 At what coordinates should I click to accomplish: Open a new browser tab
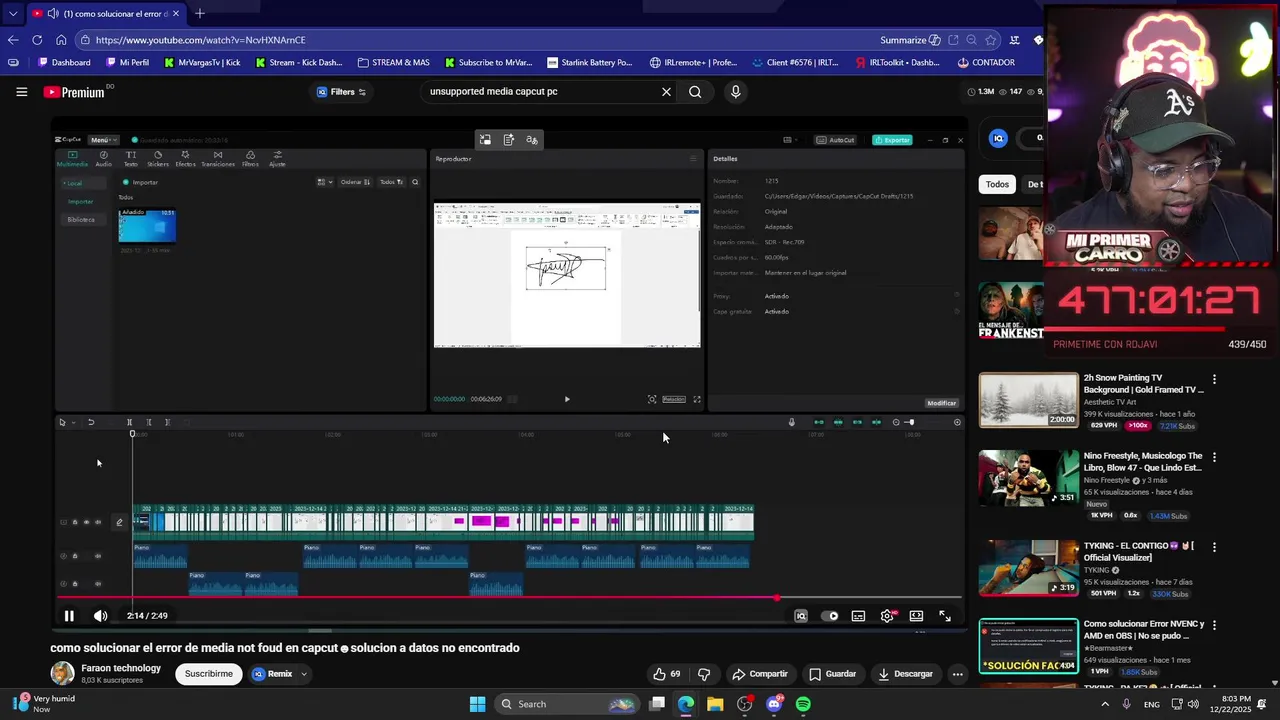(x=199, y=13)
